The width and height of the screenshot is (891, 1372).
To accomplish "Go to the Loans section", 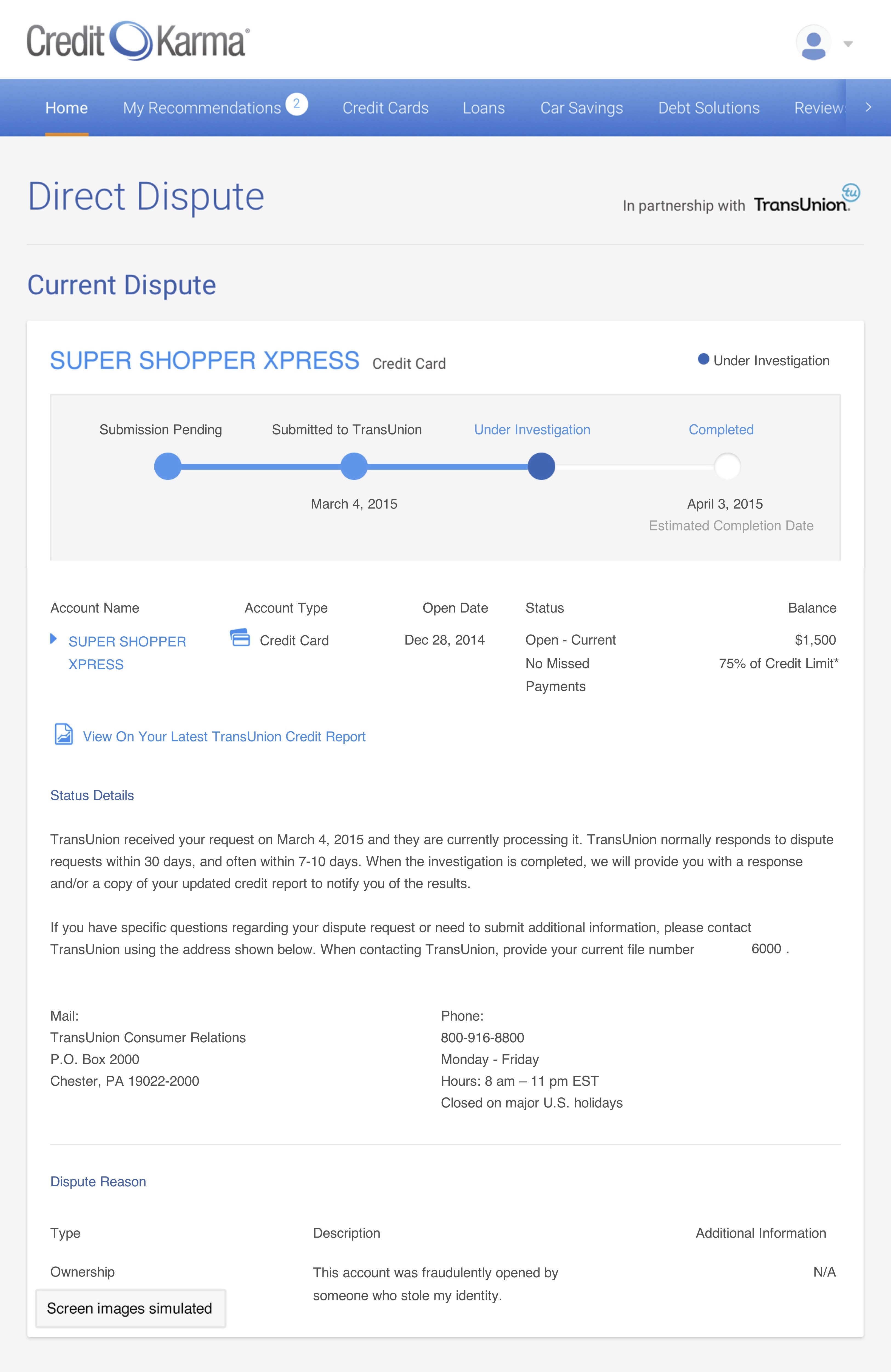I will 484,108.
